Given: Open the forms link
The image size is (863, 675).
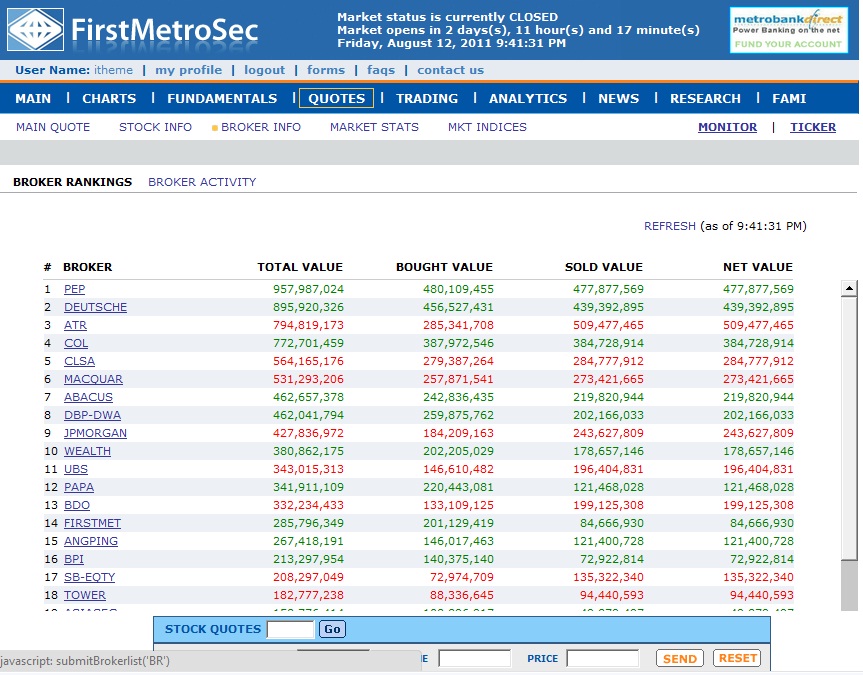Looking at the screenshot, I should click(x=326, y=70).
